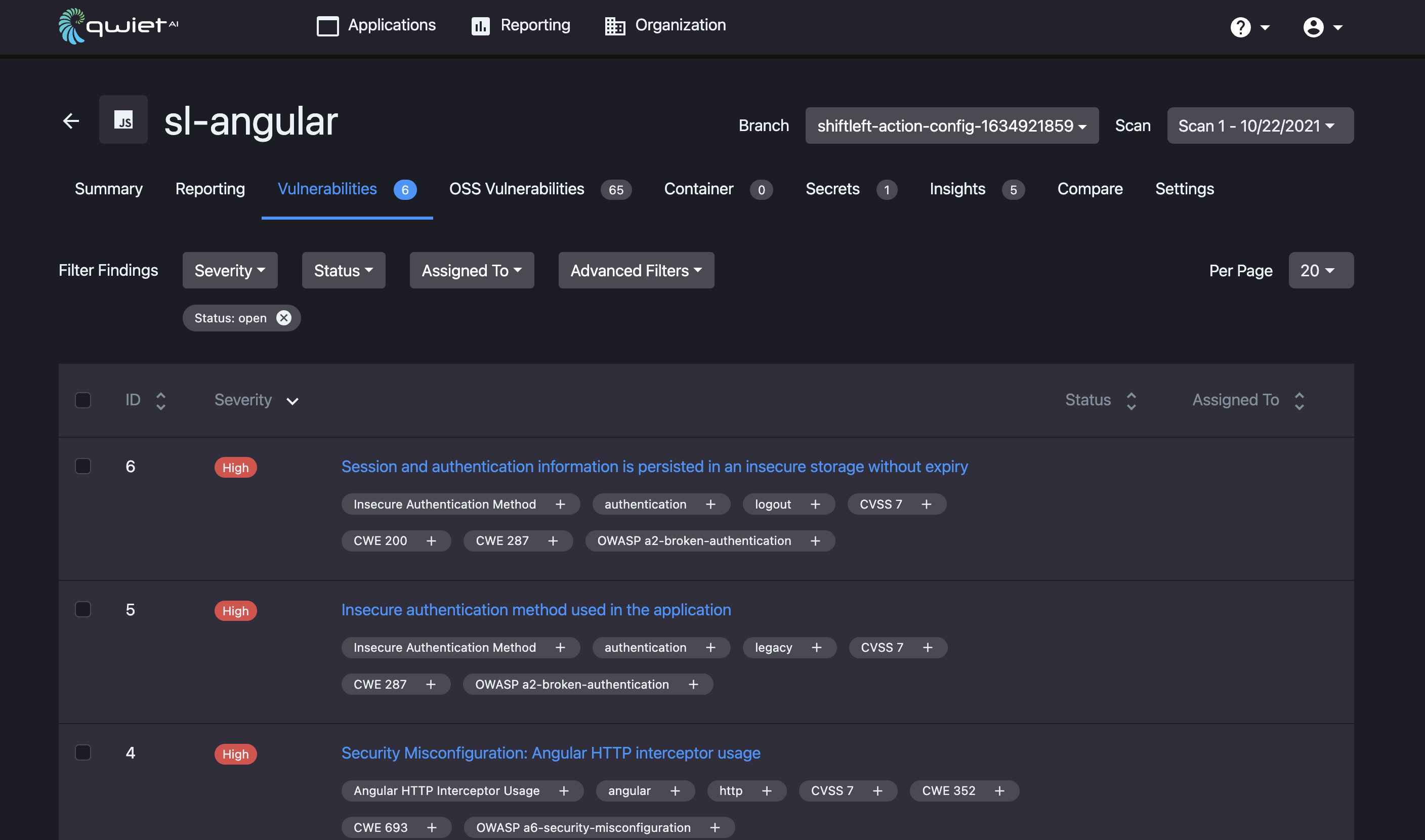Viewport: 1425px width, 840px height.
Task: Open Session and authentication information finding
Action: 654,467
